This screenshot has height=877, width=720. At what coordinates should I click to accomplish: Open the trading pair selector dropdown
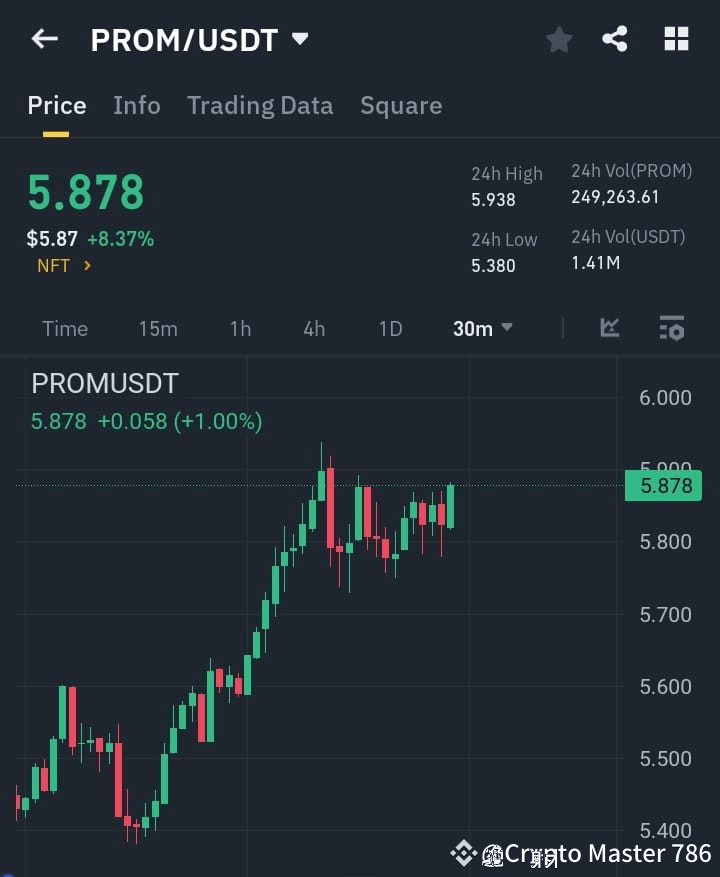(299, 39)
